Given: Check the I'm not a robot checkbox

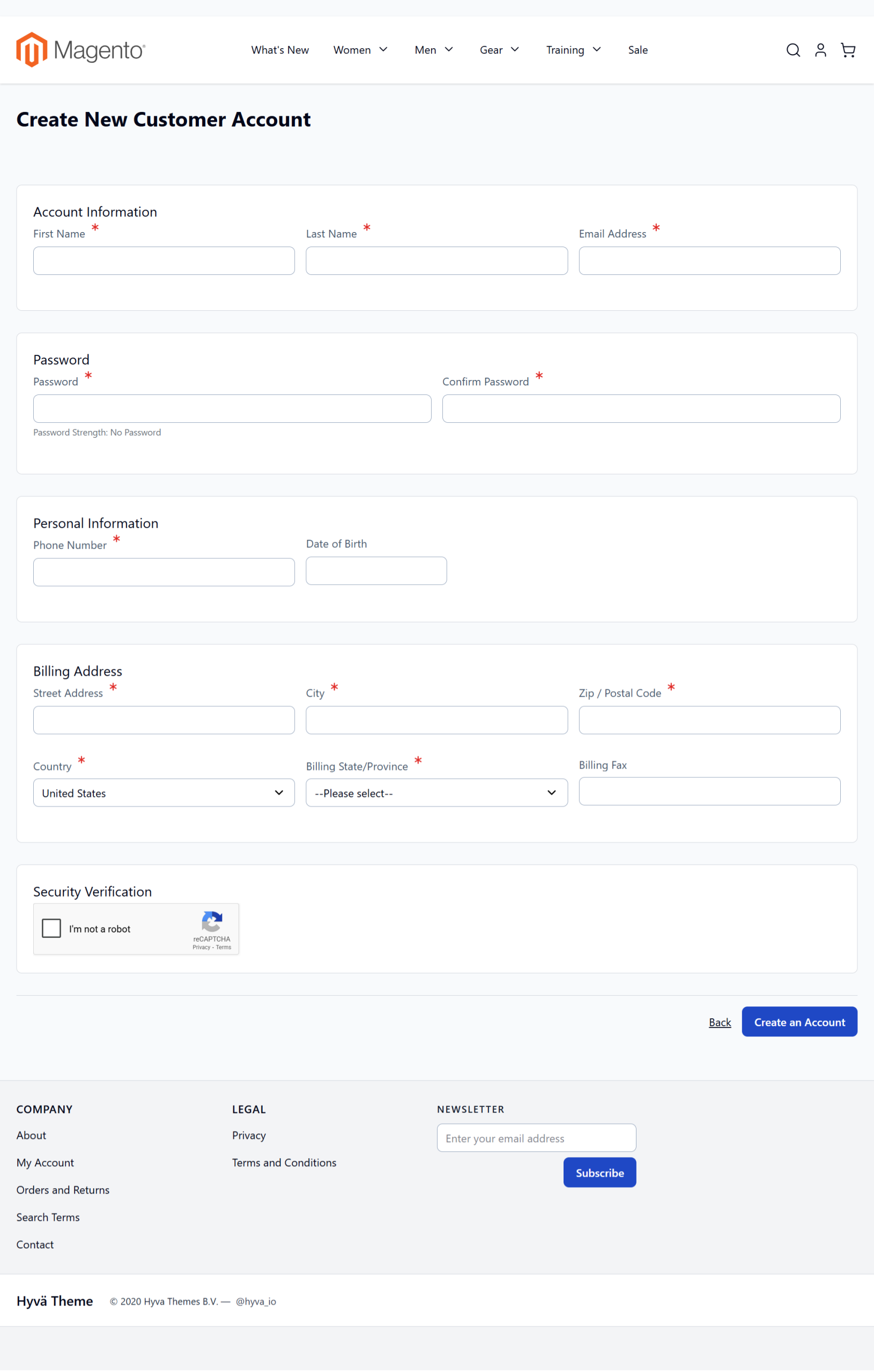Looking at the screenshot, I should (x=51, y=928).
